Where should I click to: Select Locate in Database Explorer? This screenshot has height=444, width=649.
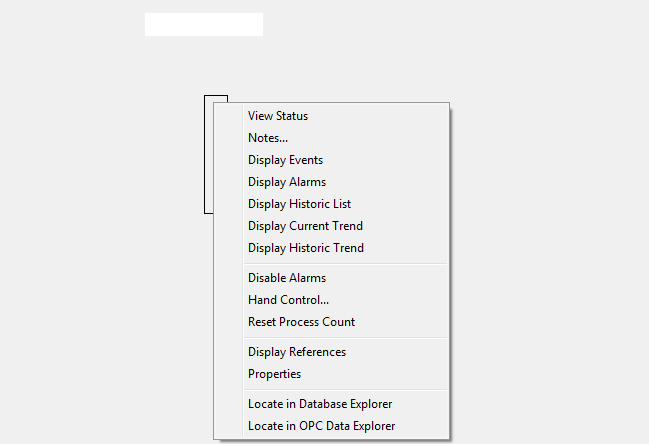[x=320, y=404]
